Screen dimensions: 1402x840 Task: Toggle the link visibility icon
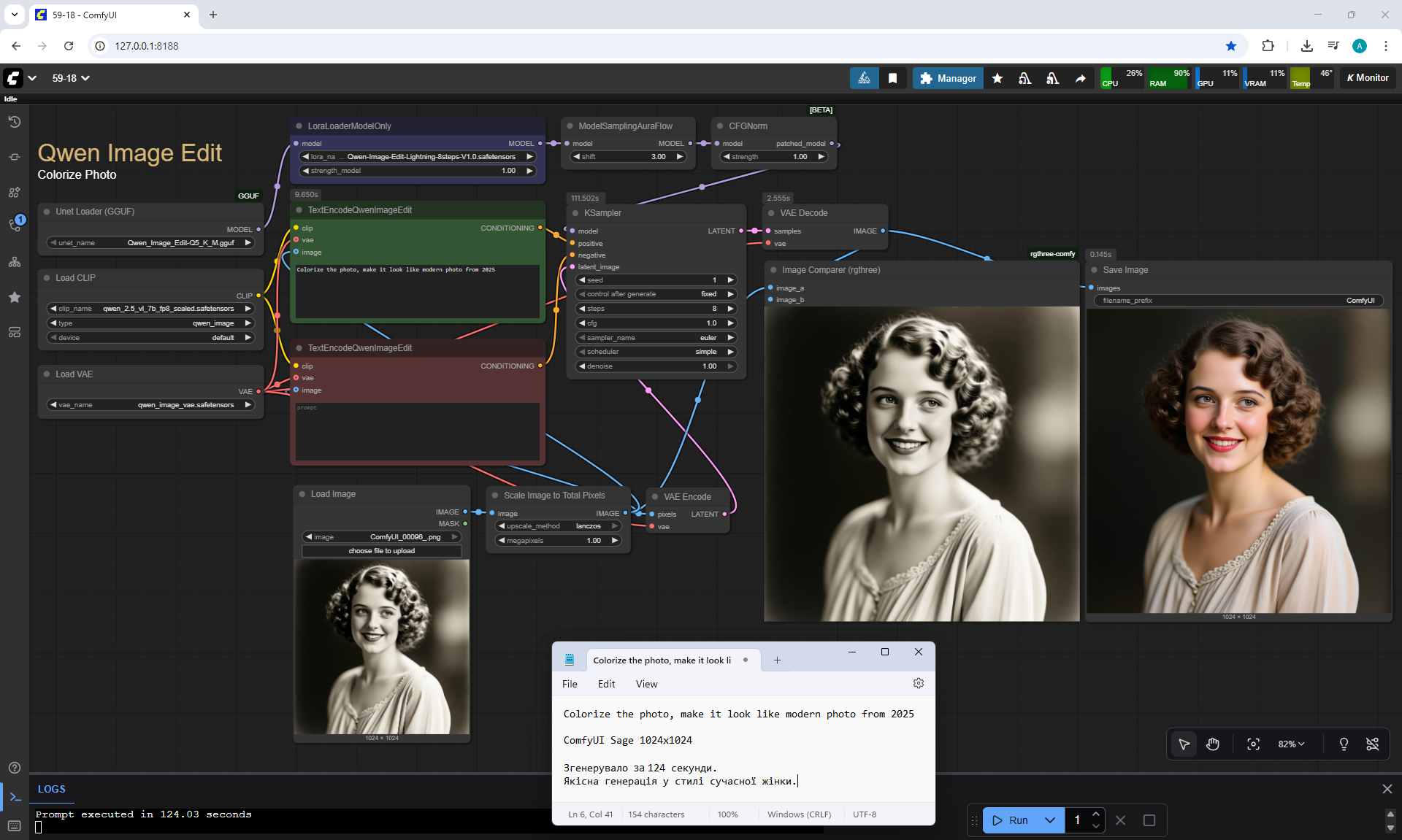(1373, 744)
